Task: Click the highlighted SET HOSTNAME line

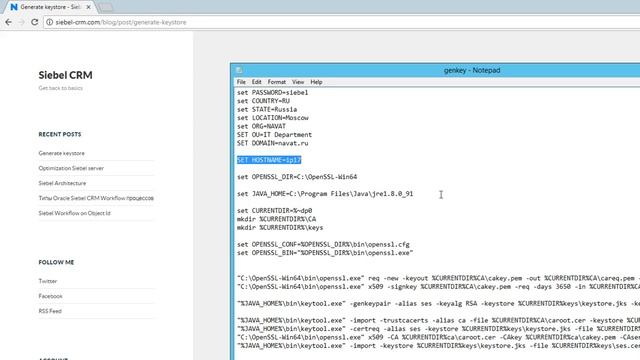Action: click(x=269, y=160)
